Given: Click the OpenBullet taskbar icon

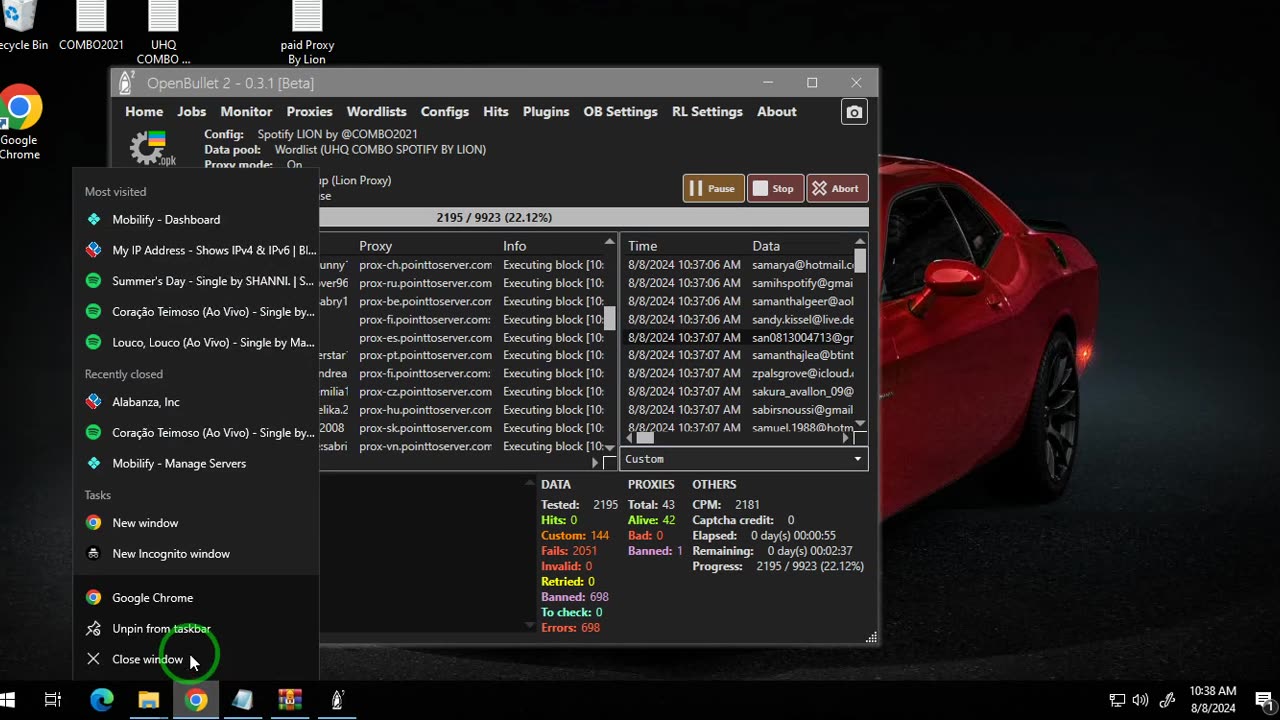Looking at the screenshot, I should point(337,701).
